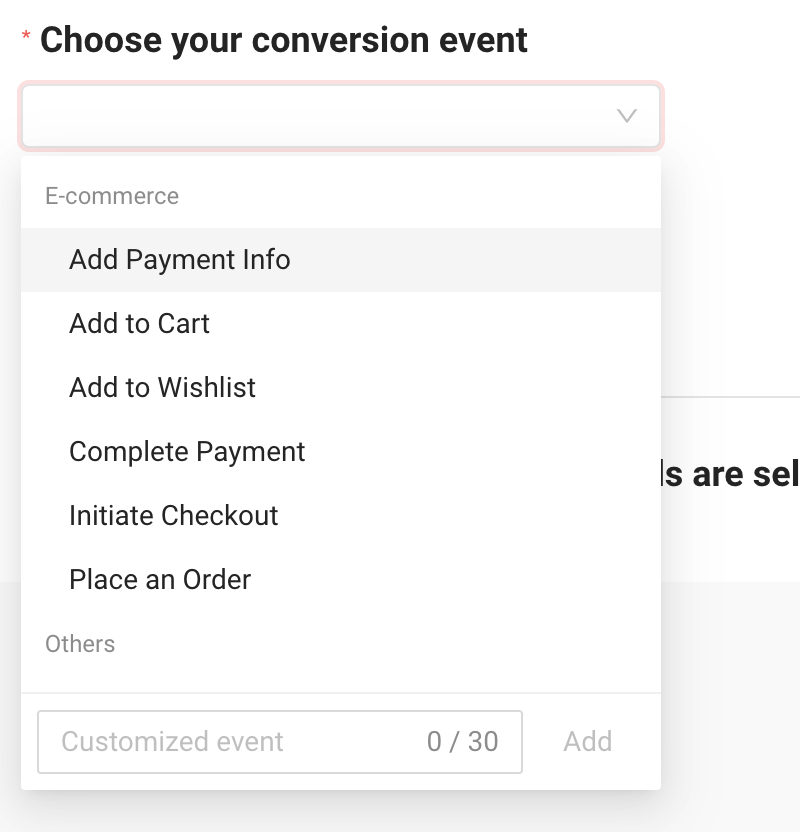Choose Add to Cart from the list

click(140, 324)
